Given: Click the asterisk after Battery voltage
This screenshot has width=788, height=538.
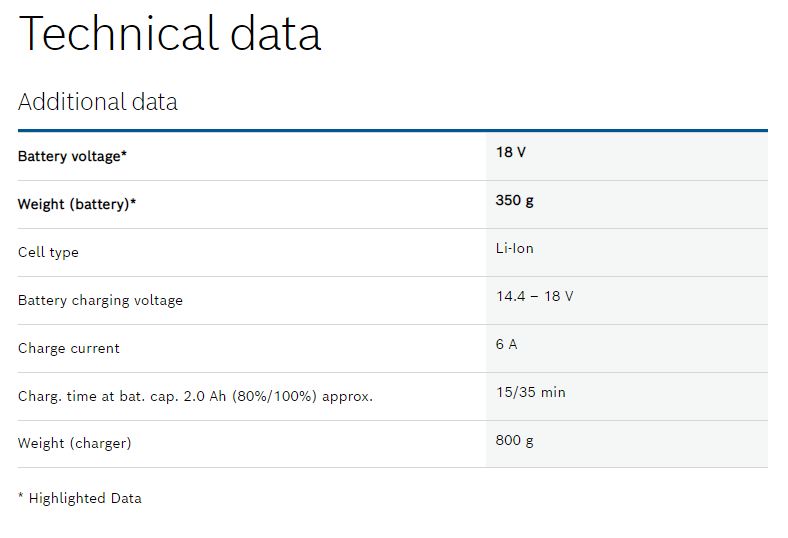Looking at the screenshot, I should click(x=124, y=153).
